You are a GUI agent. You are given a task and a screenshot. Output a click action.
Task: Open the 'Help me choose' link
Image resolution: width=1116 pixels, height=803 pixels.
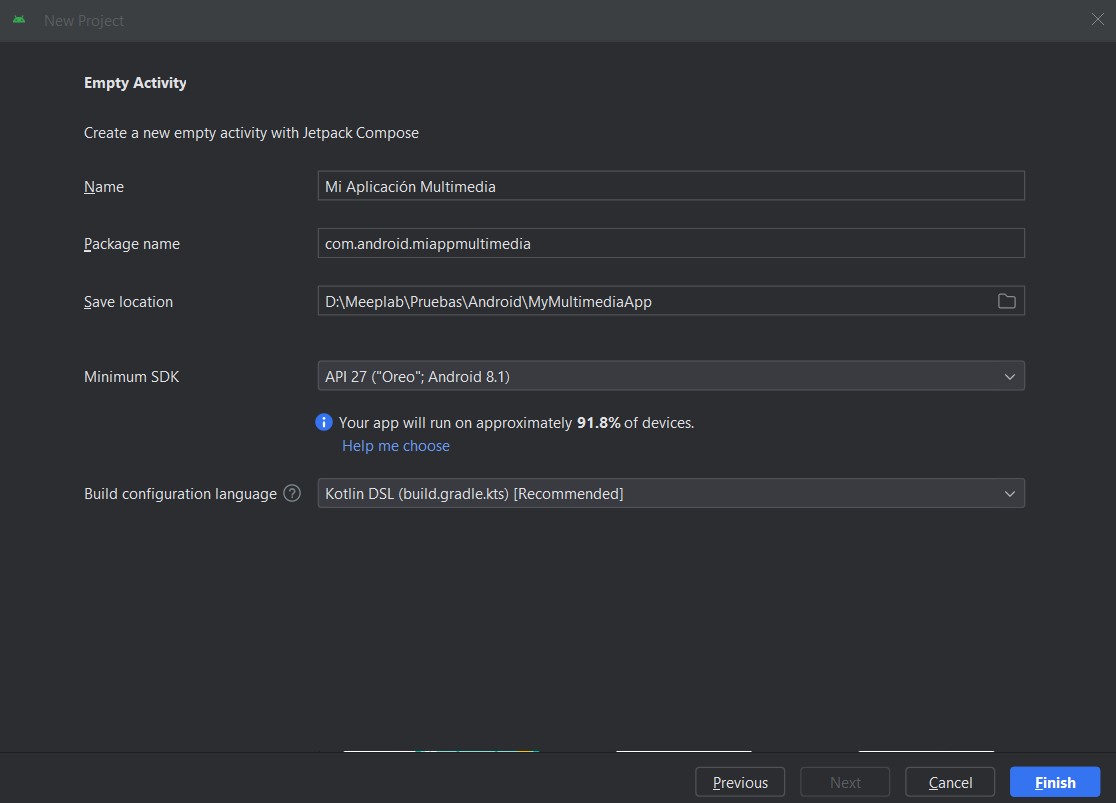[x=395, y=446]
